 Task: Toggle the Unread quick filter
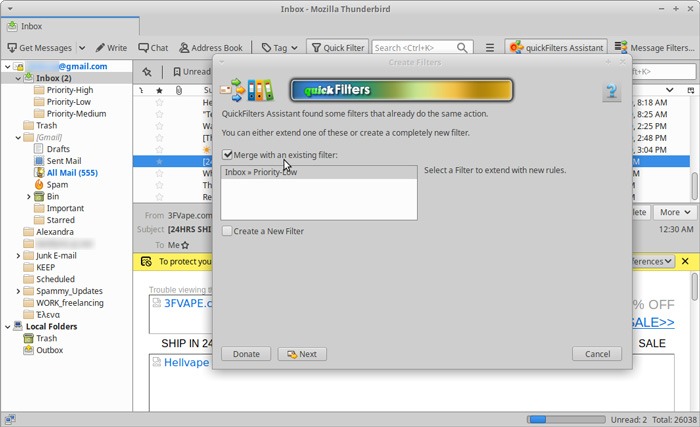(192, 71)
